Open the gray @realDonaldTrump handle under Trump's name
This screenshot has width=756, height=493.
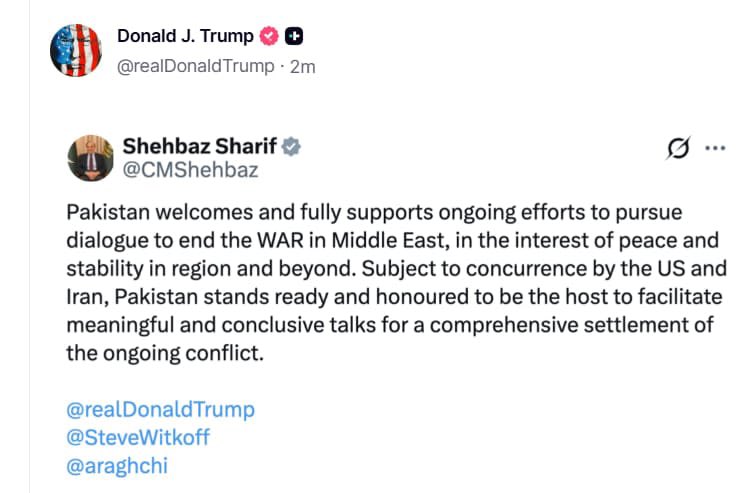coord(195,66)
